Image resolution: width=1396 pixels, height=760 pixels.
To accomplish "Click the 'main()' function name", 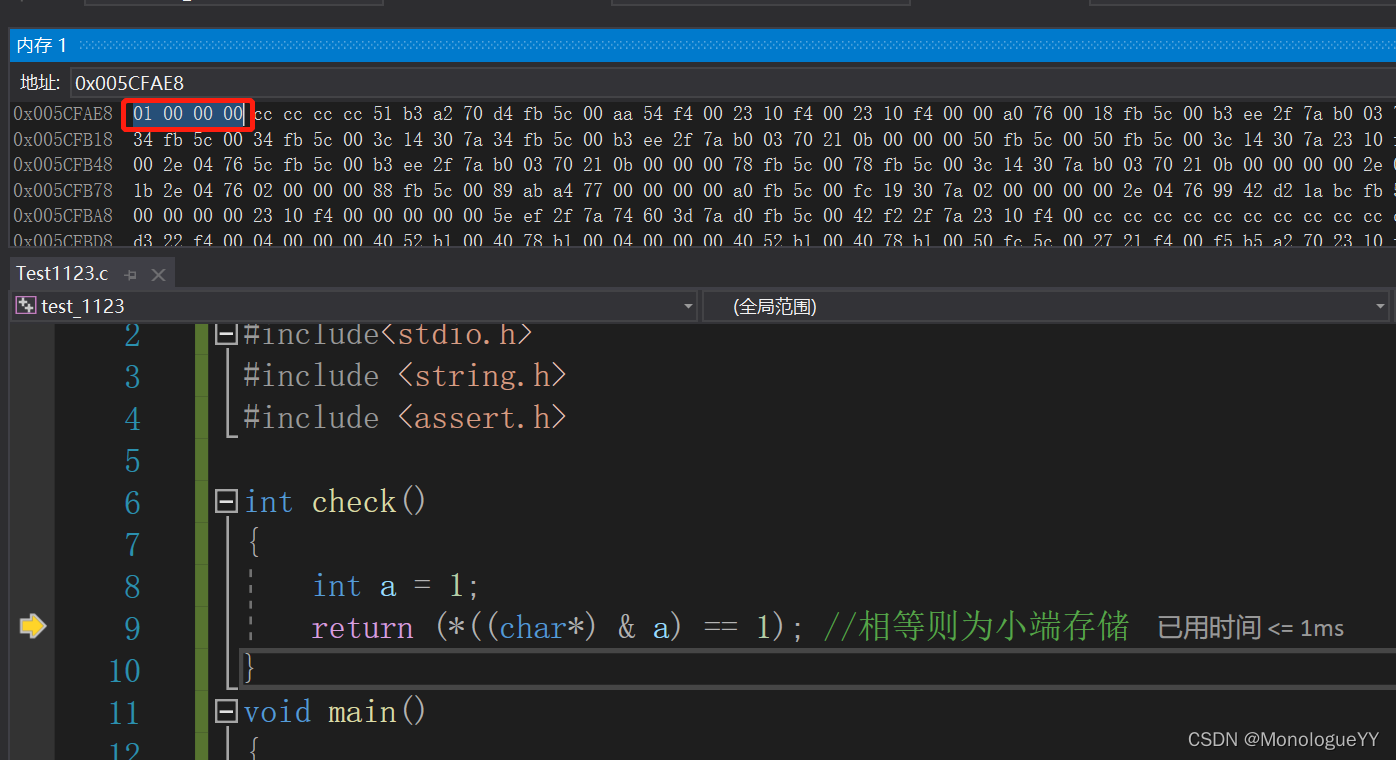I will click(x=377, y=711).
